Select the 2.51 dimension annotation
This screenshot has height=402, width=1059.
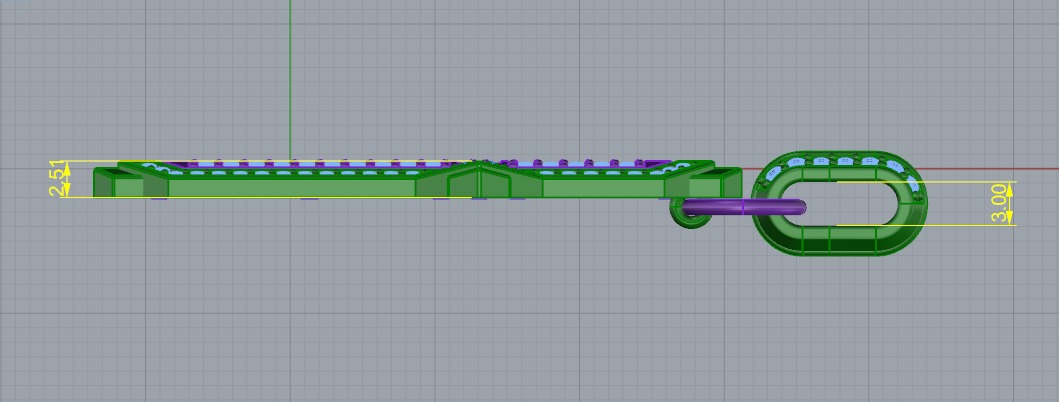[x=57, y=178]
